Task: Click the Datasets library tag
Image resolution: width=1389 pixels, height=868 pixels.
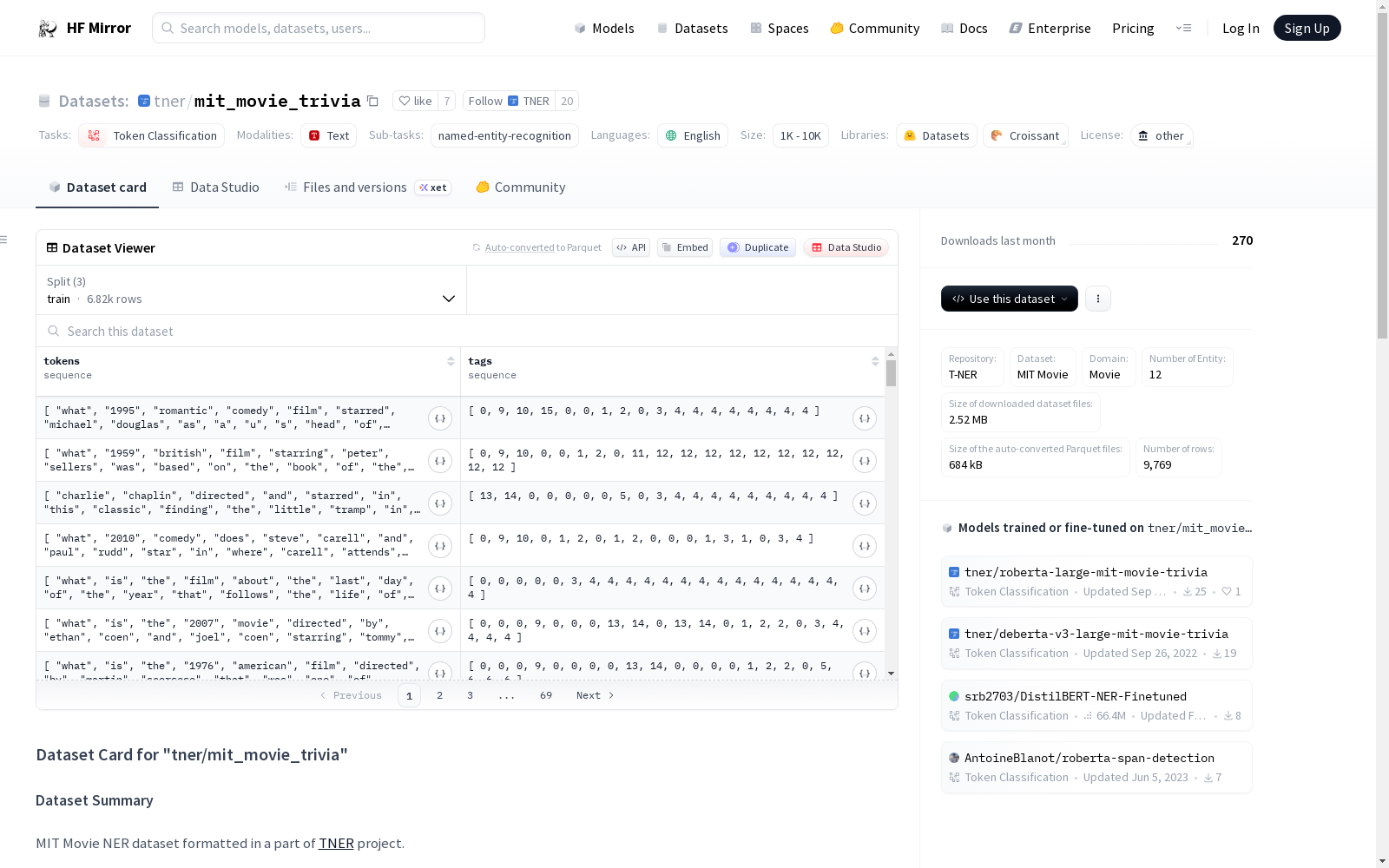Action: [937, 135]
